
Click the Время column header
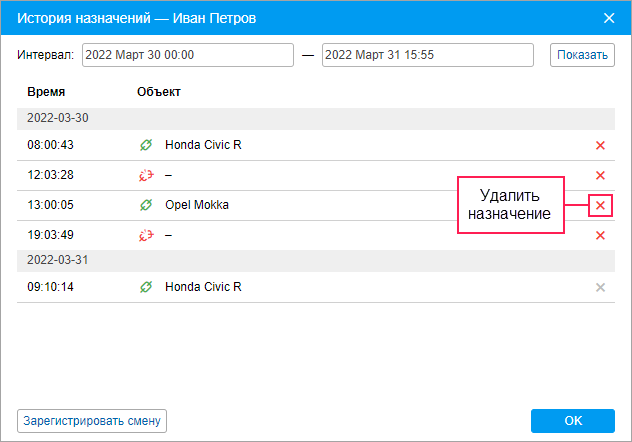(x=46, y=92)
